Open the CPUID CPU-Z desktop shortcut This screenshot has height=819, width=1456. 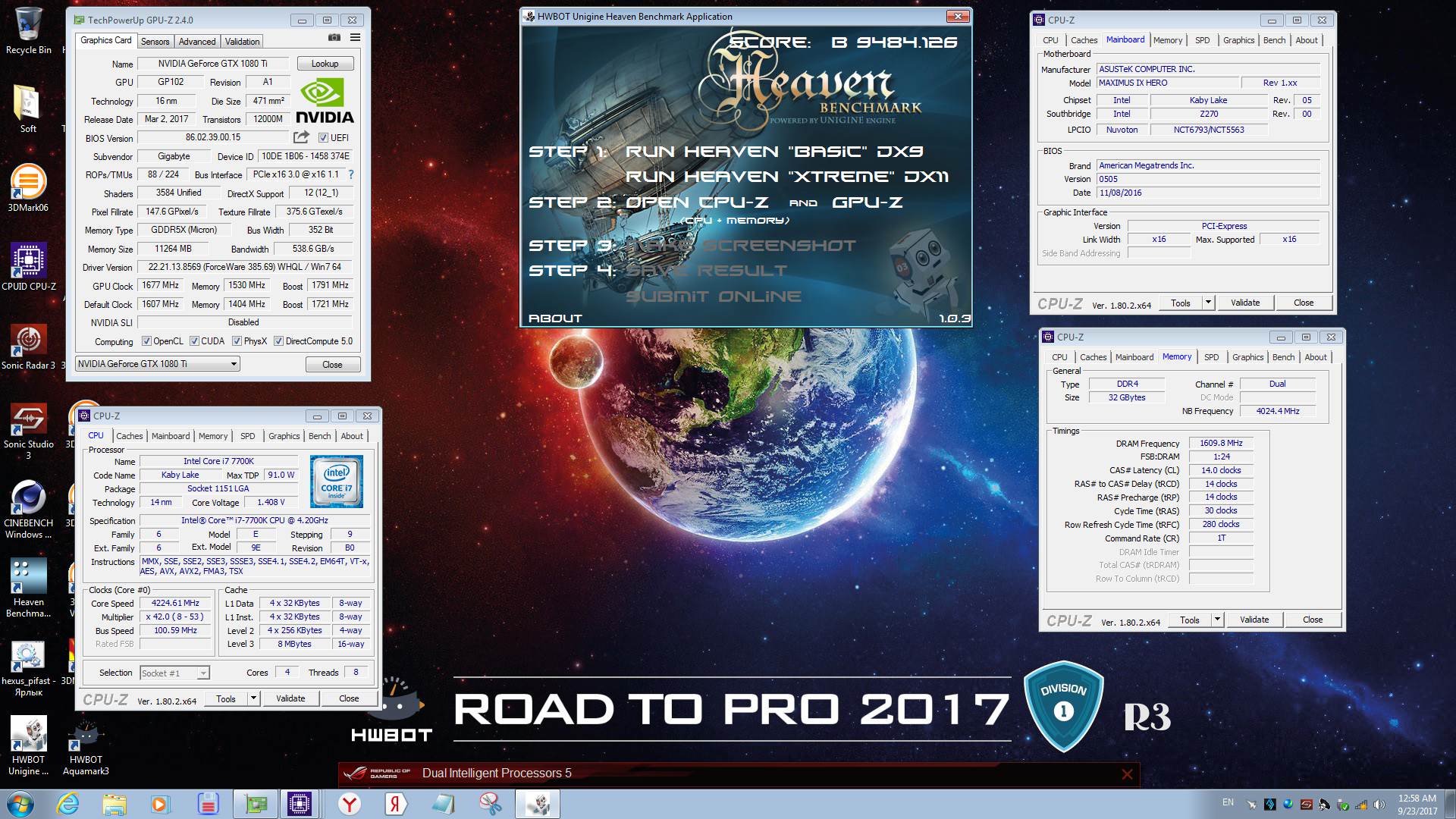coord(28,266)
